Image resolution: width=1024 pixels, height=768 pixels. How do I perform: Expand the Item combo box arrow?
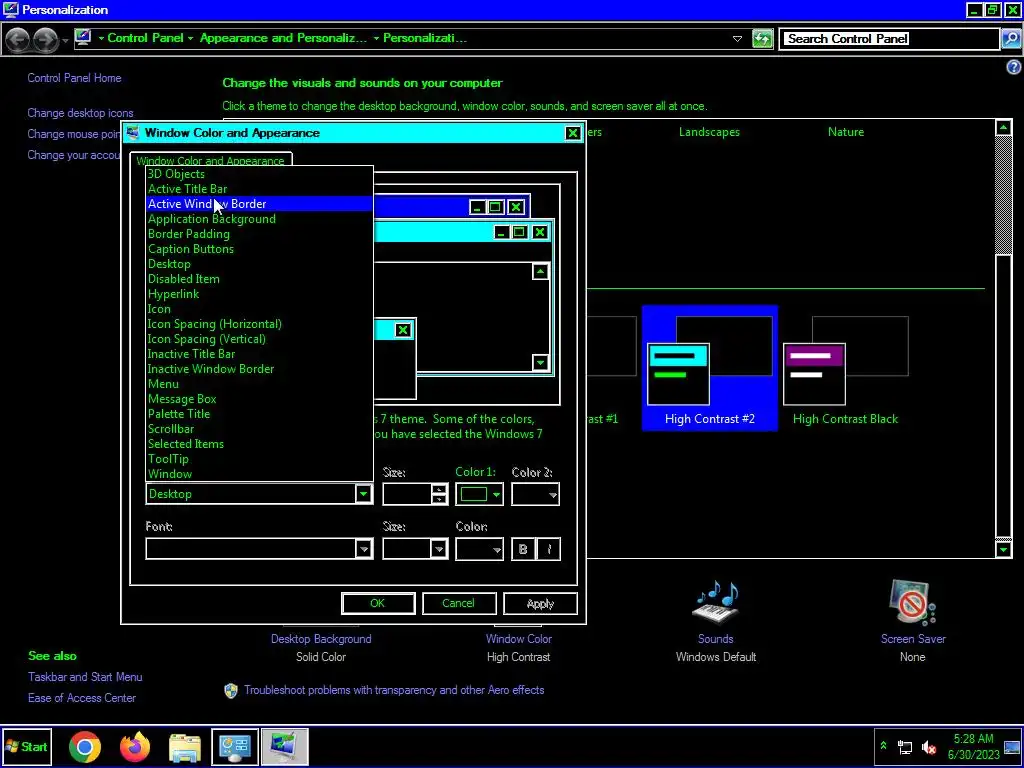pyautogui.click(x=364, y=494)
